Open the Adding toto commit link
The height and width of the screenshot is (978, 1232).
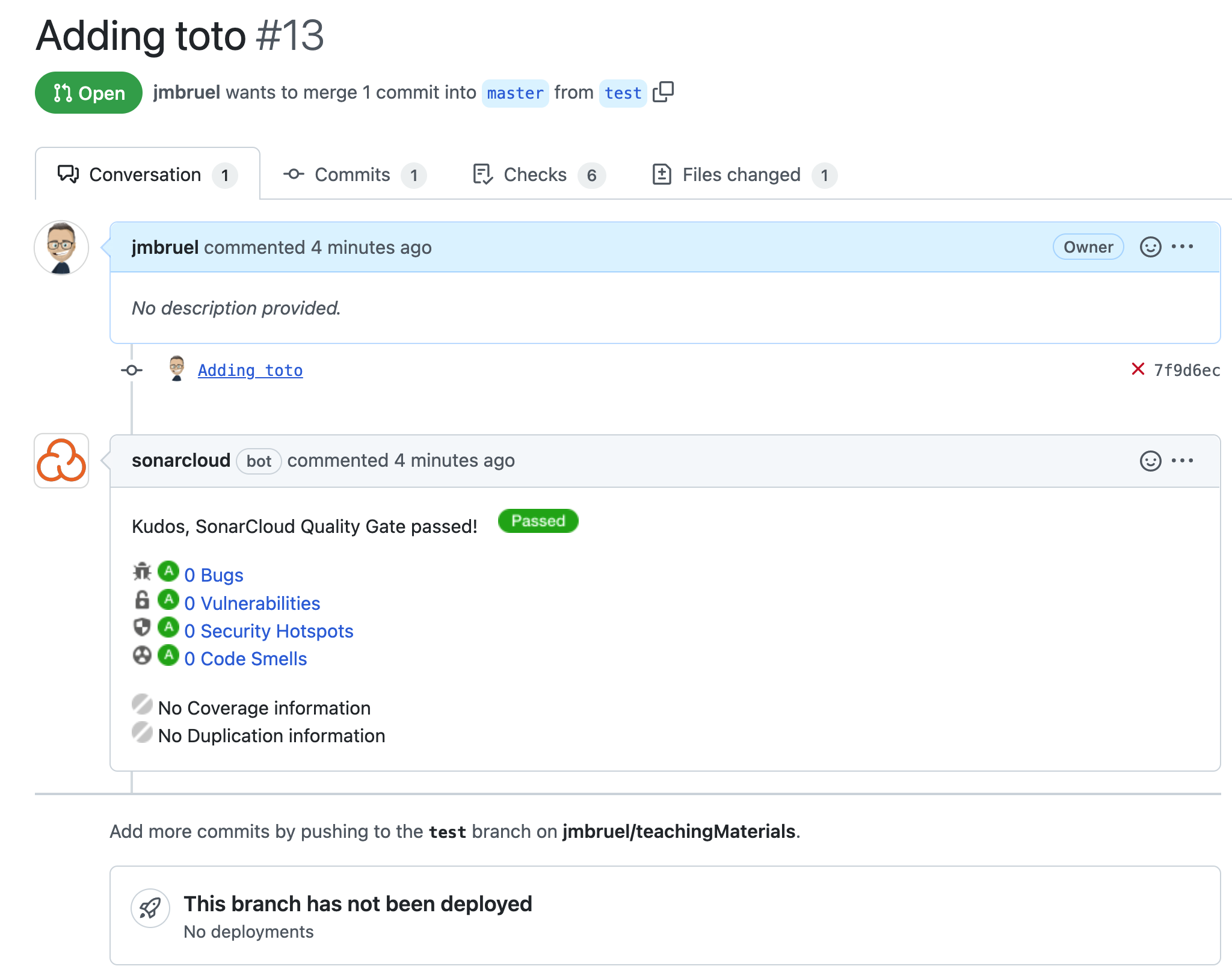click(250, 370)
